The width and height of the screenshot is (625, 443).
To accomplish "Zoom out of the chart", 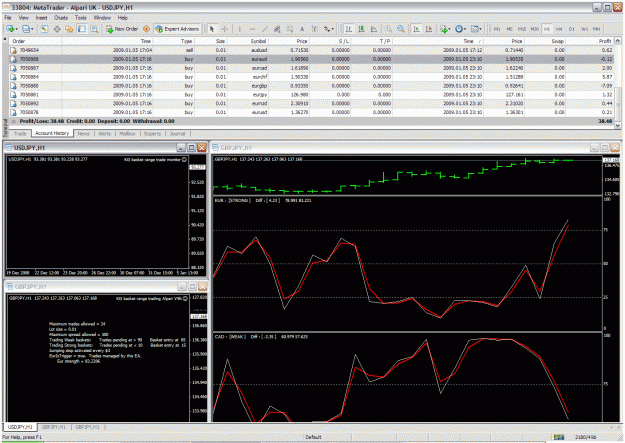I will point(401,29).
